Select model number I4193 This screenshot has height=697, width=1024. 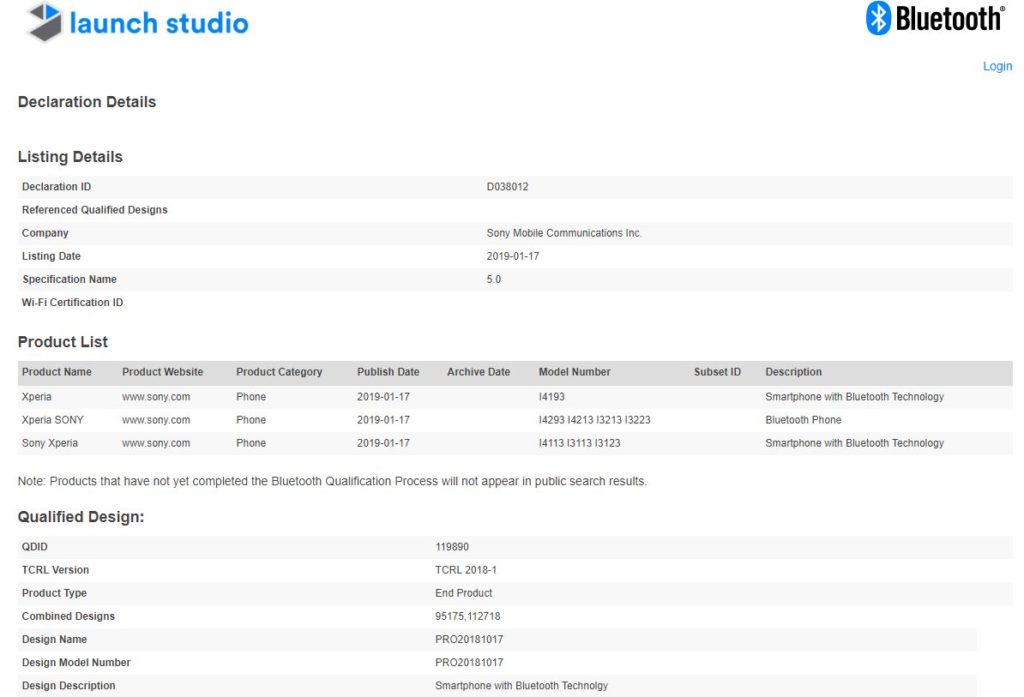click(x=552, y=397)
